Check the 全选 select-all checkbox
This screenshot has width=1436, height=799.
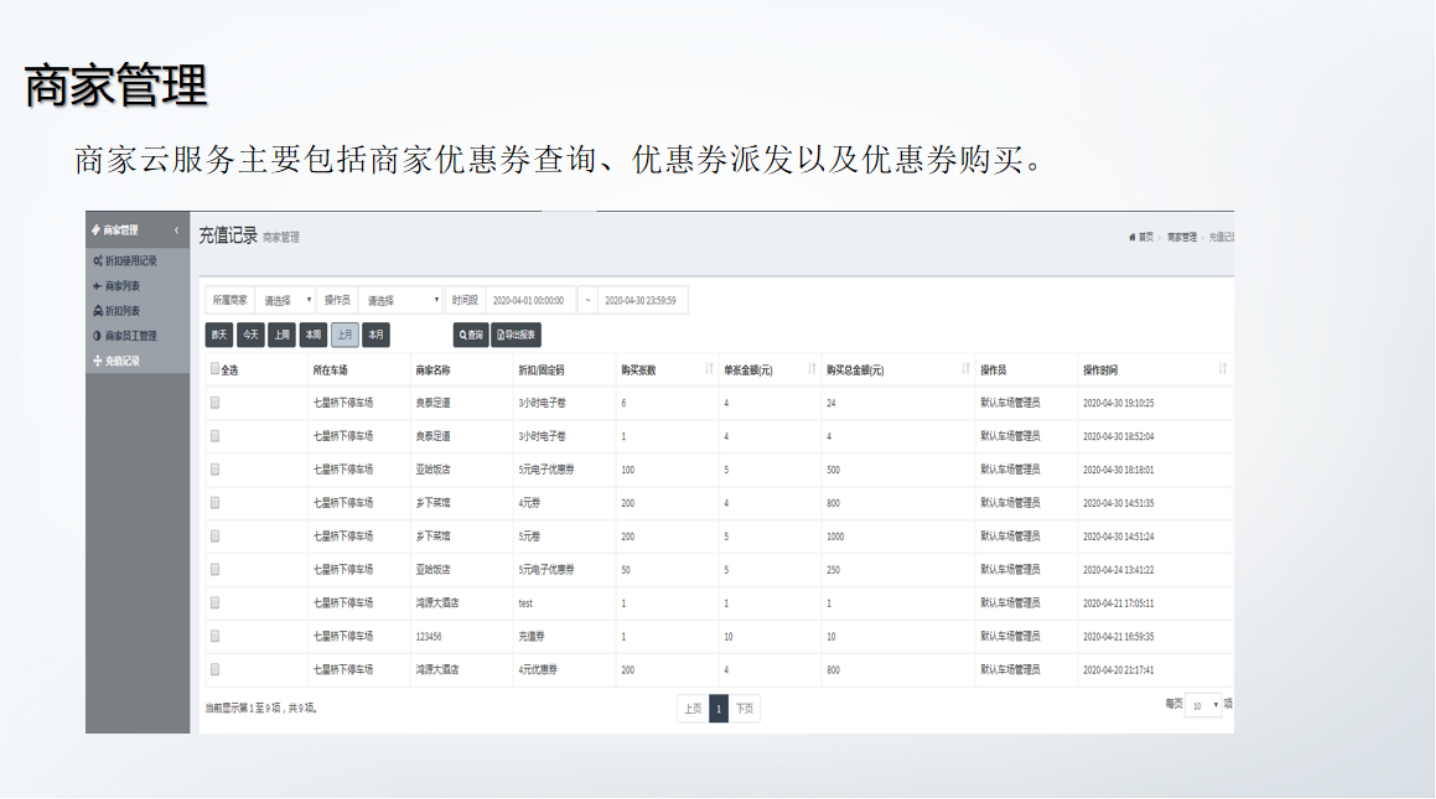(215, 369)
